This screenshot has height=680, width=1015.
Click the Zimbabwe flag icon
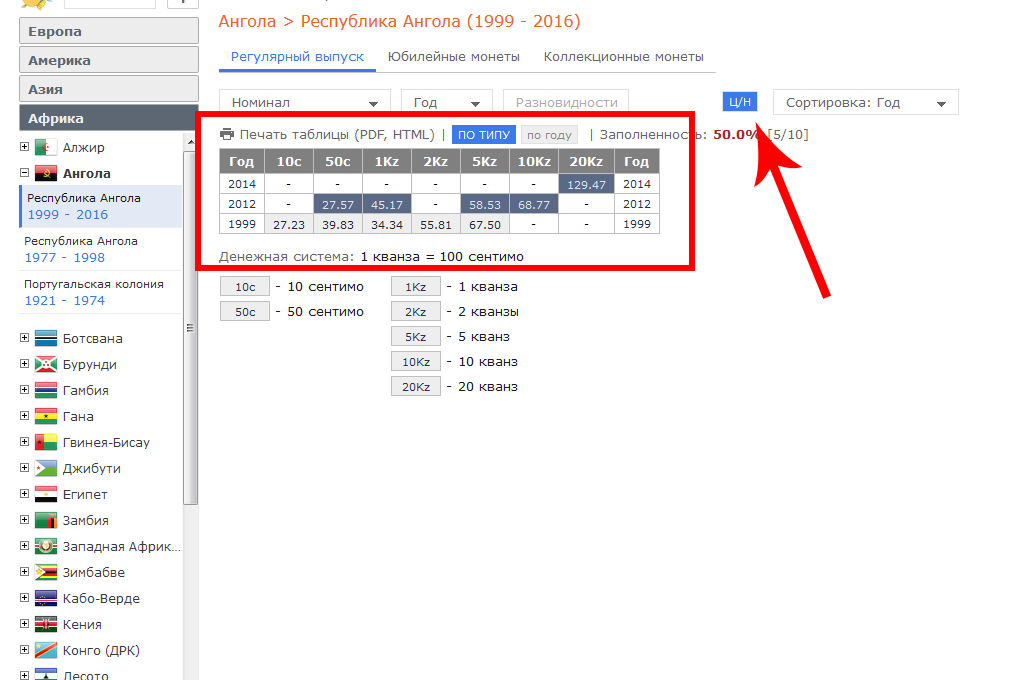point(46,572)
